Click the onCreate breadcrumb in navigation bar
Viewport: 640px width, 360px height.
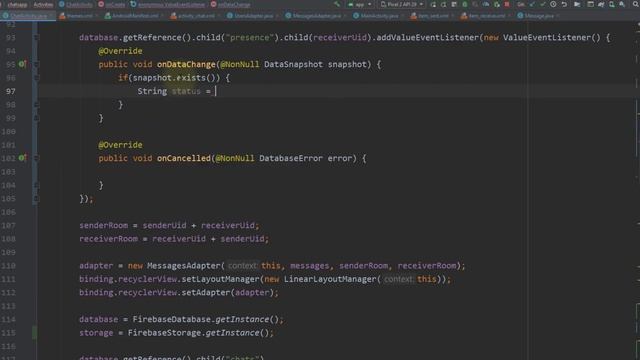(112, 4)
